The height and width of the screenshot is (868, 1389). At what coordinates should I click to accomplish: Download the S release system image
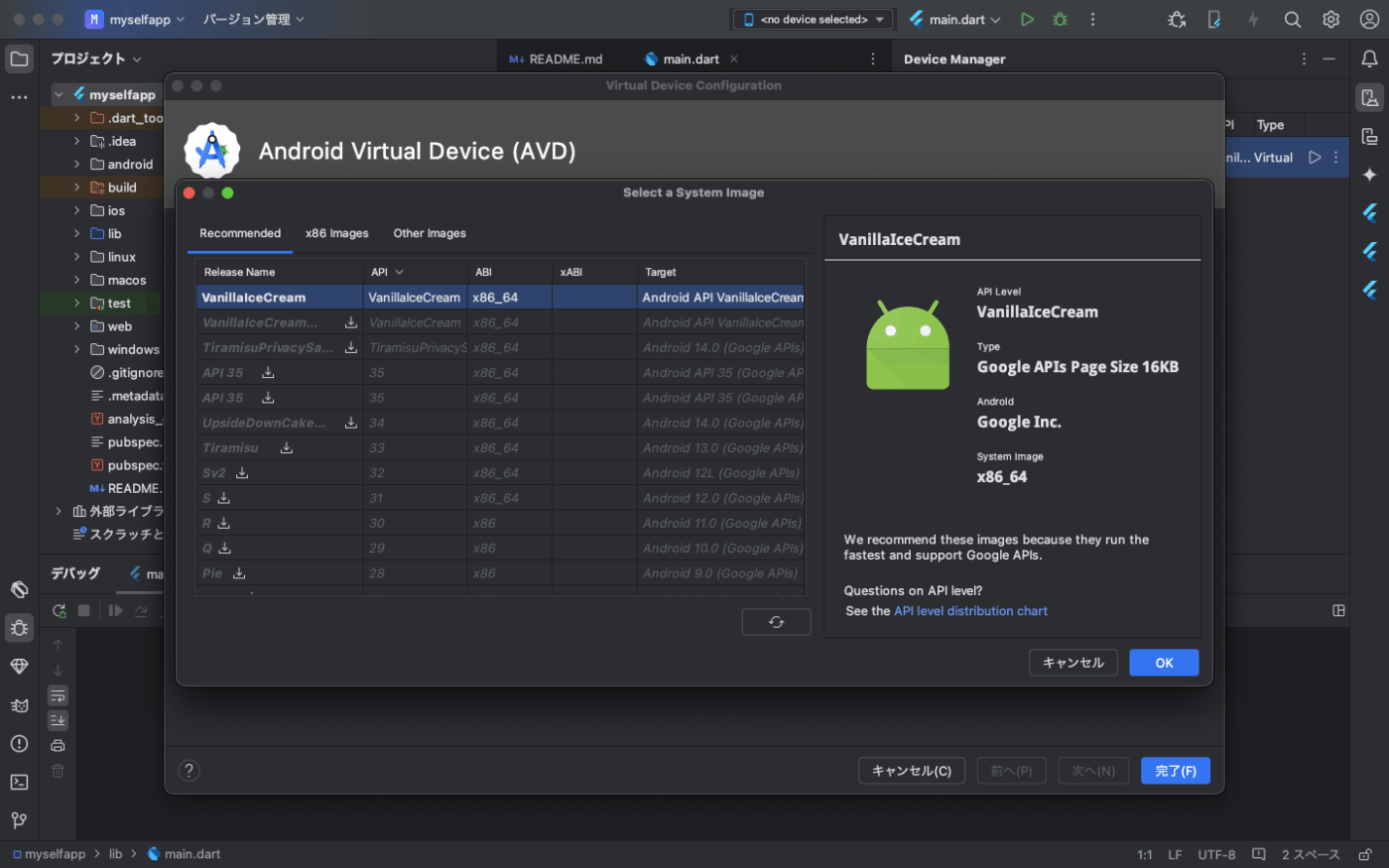[224, 498]
